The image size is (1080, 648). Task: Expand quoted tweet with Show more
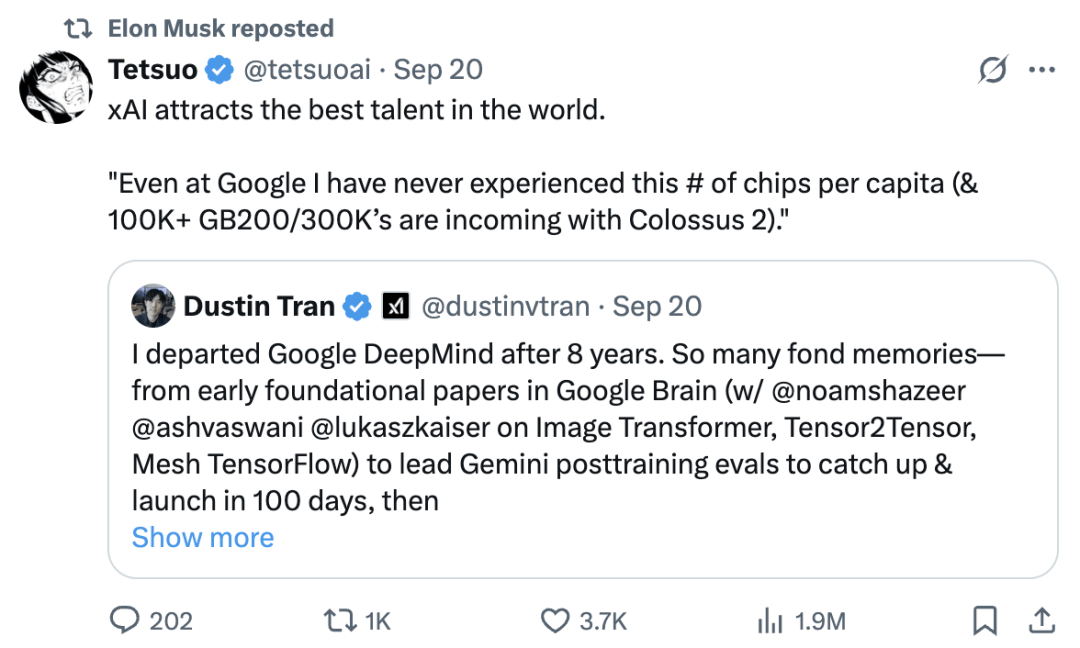pyautogui.click(x=203, y=537)
